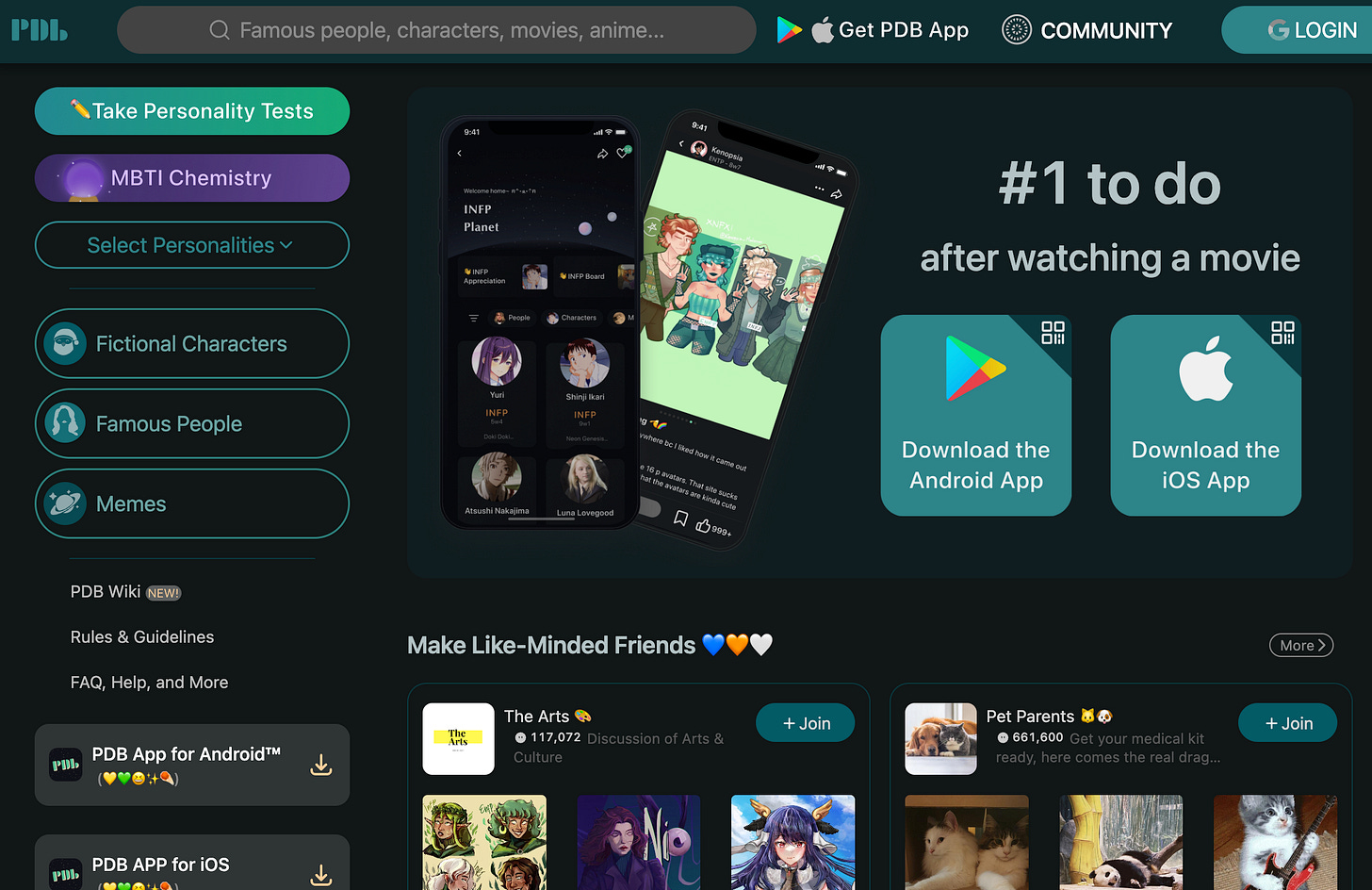The width and height of the screenshot is (1372, 890).
Task: Click Take Personality Tests button
Action: click(x=192, y=111)
